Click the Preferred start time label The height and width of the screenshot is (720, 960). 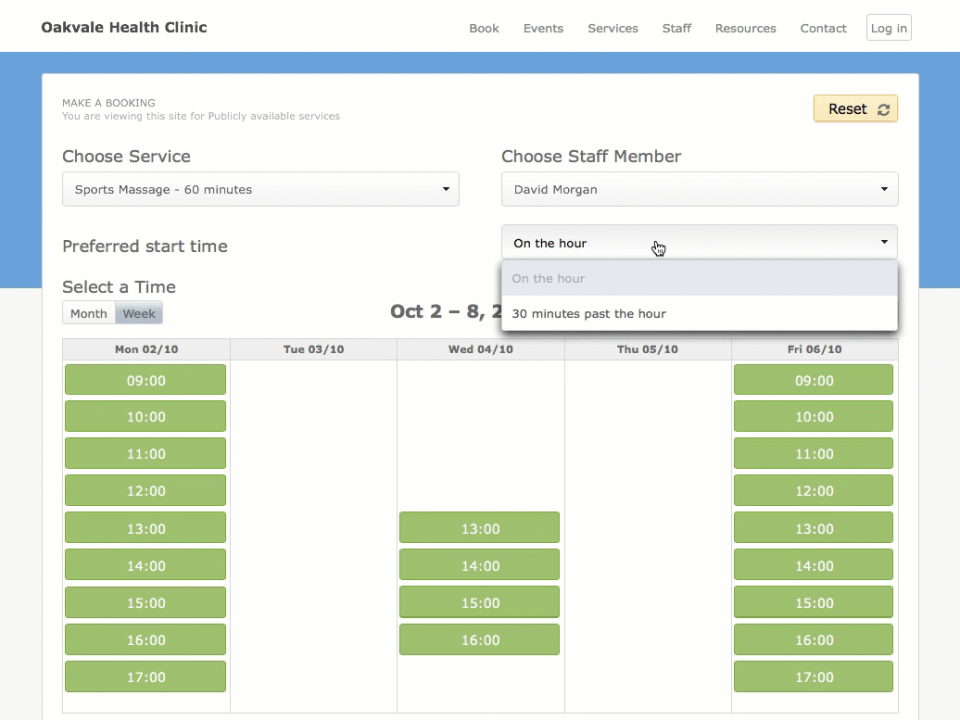(x=145, y=246)
